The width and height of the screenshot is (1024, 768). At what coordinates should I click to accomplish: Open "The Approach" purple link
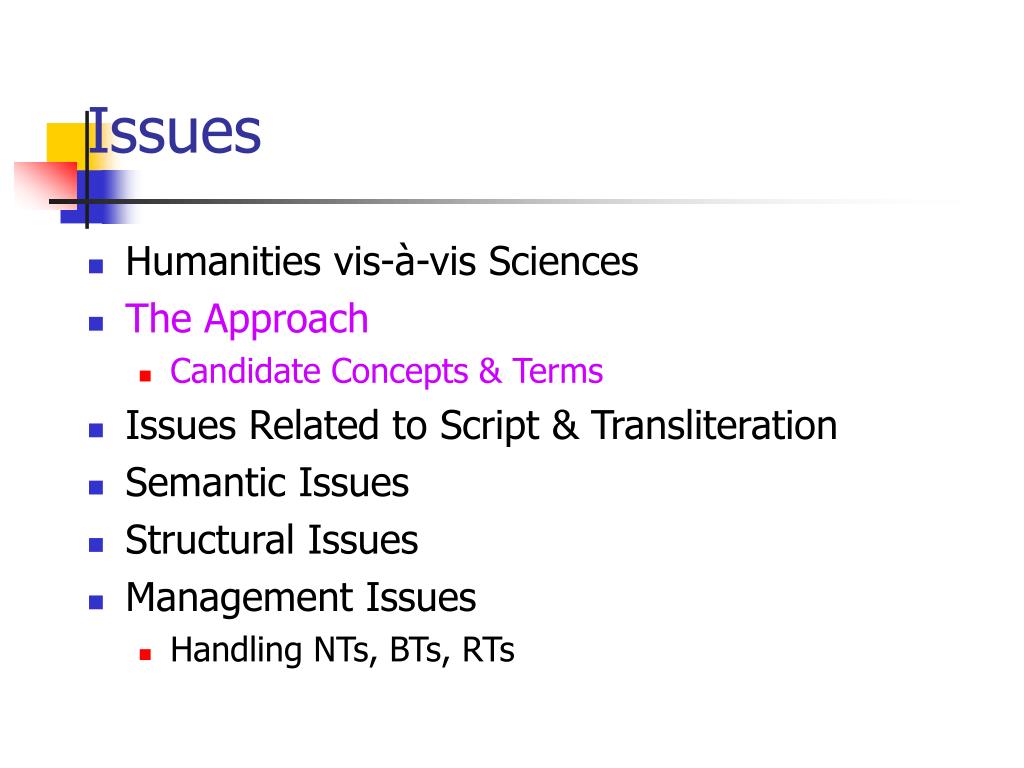point(247,319)
